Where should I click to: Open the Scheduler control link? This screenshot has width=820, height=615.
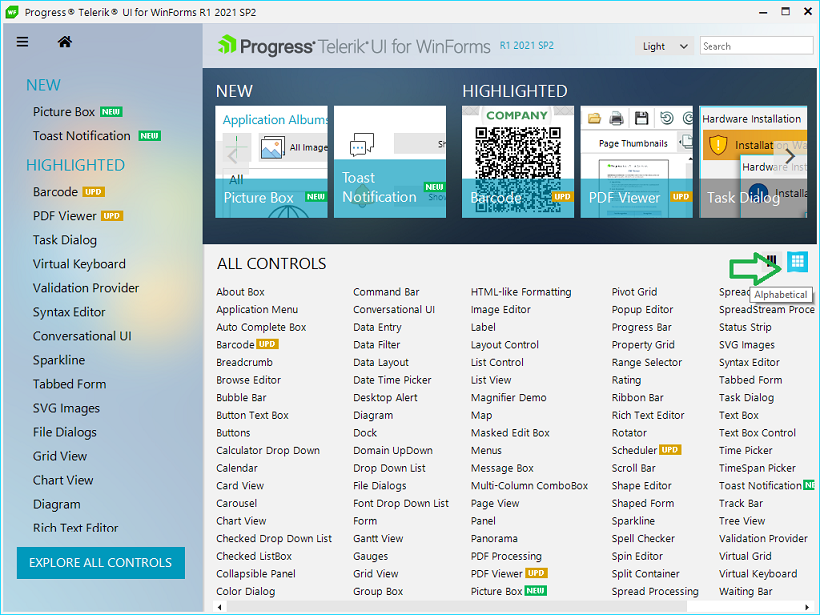point(634,450)
